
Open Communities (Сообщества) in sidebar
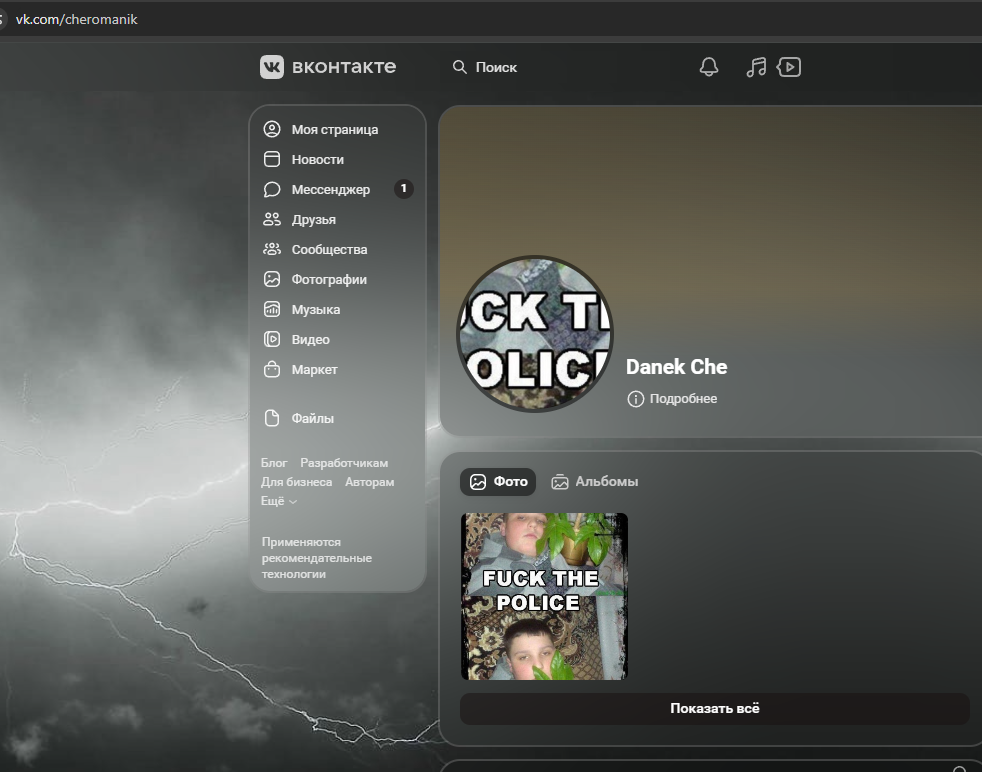(x=329, y=249)
